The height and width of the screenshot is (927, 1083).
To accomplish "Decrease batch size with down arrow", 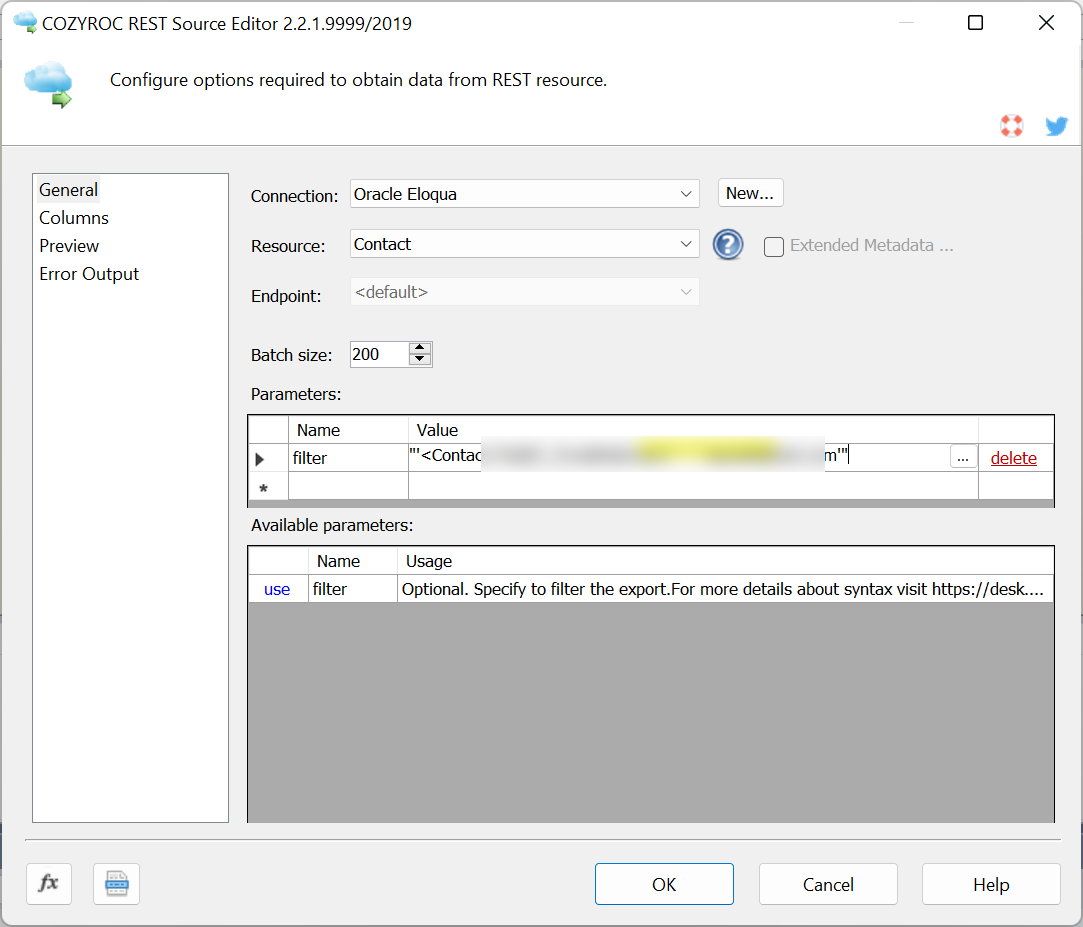I will (420, 360).
